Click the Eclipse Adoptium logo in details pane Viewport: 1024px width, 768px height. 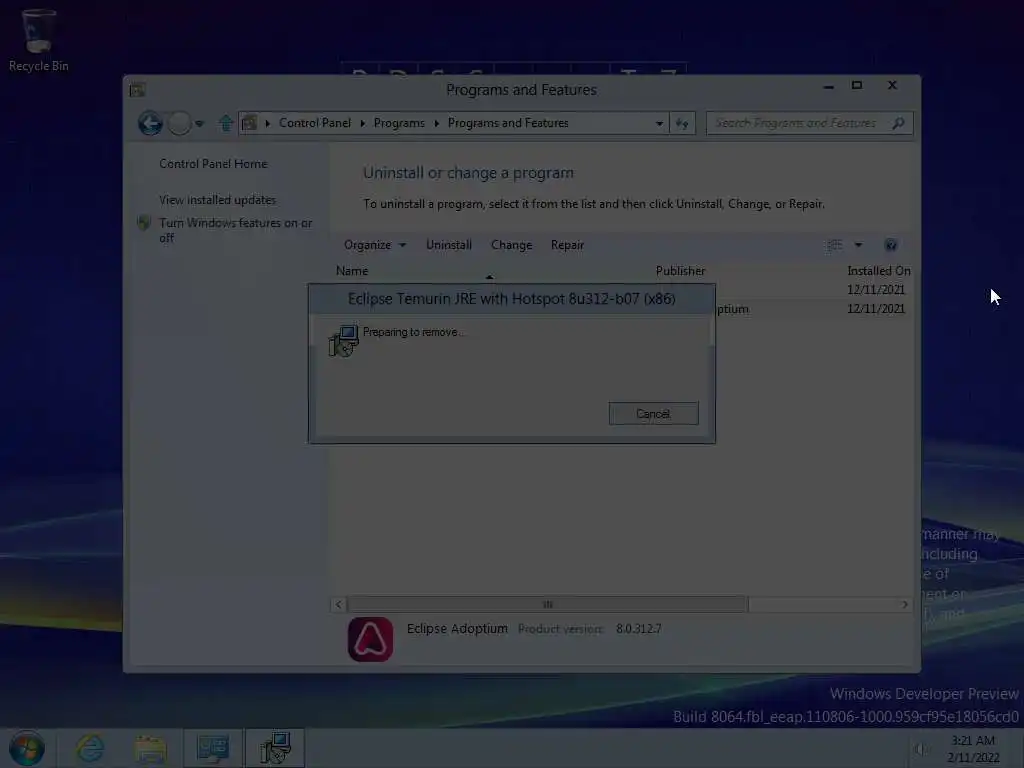pyautogui.click(x=370, y=639)
